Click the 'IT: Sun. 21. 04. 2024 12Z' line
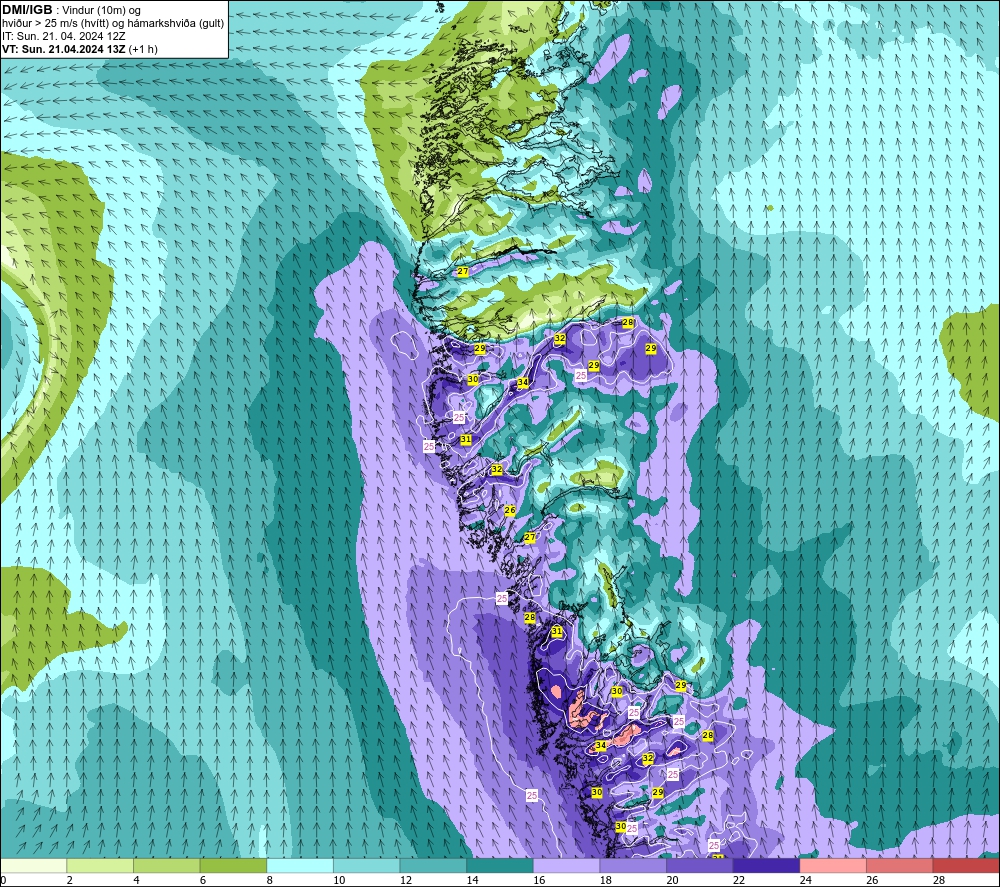The height and width of the screenshot is (887, 1000). [63, 36]
